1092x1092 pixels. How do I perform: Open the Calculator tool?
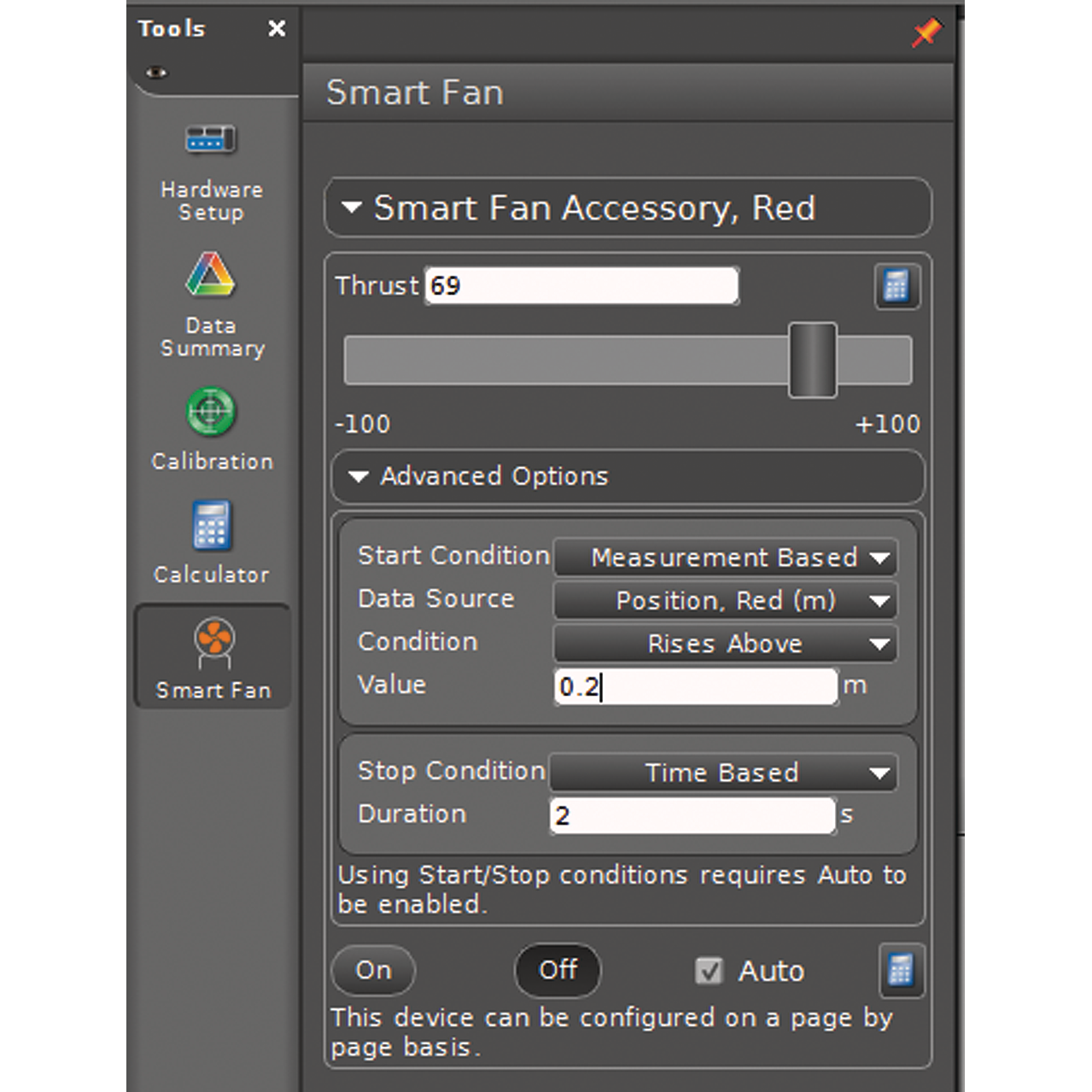click(211, 541)
